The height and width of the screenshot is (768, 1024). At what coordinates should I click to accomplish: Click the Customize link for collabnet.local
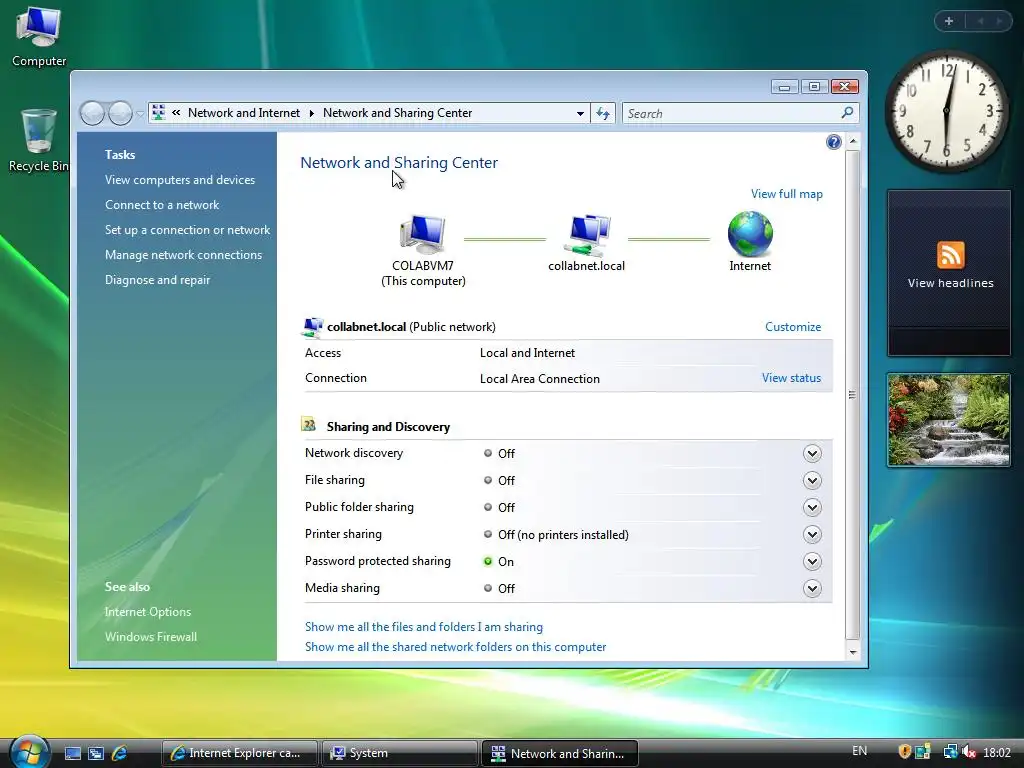click(x=793, y=327)
